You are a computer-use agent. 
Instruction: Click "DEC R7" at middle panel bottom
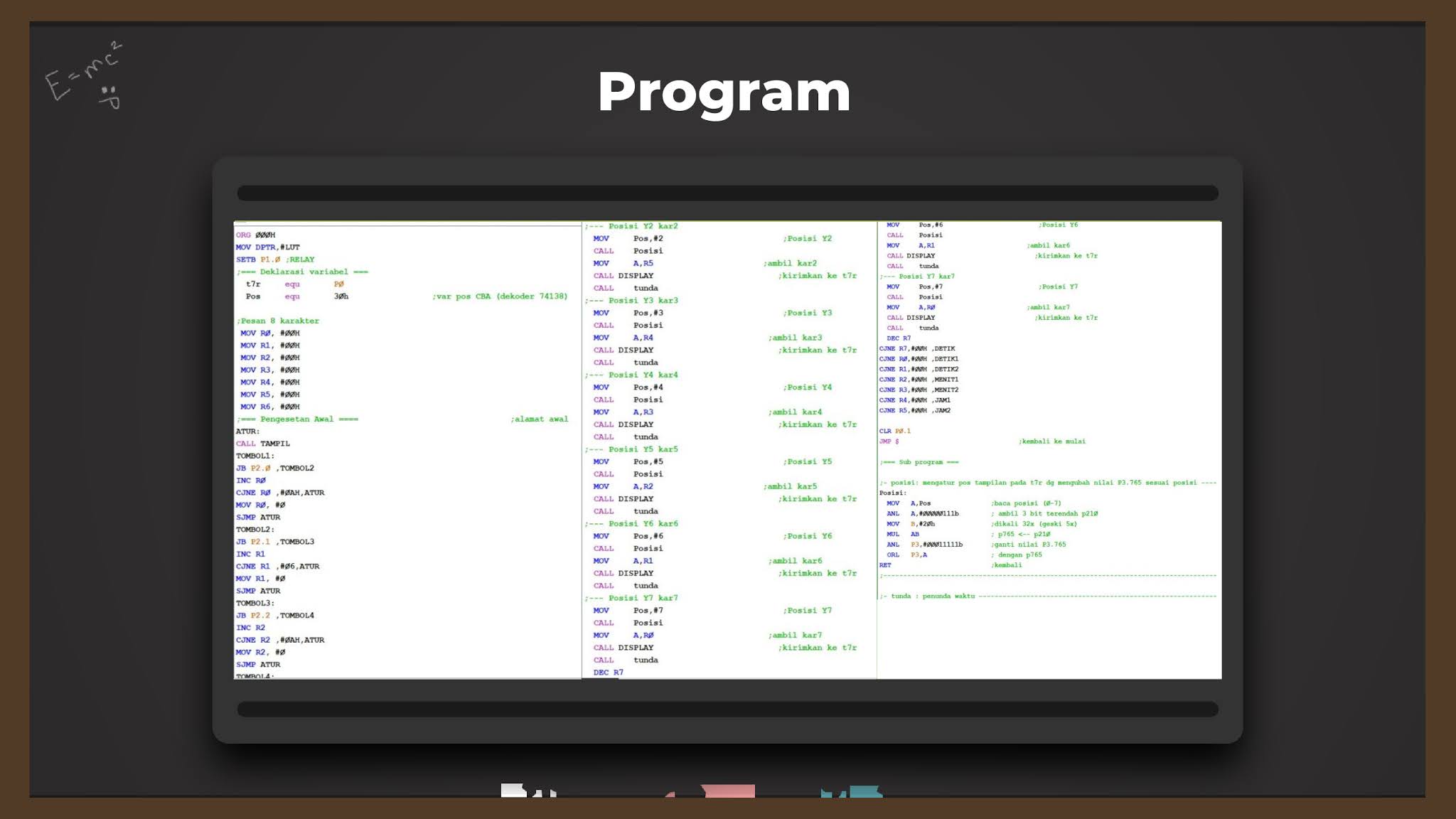pyautogui.click(x=609, y=672)
